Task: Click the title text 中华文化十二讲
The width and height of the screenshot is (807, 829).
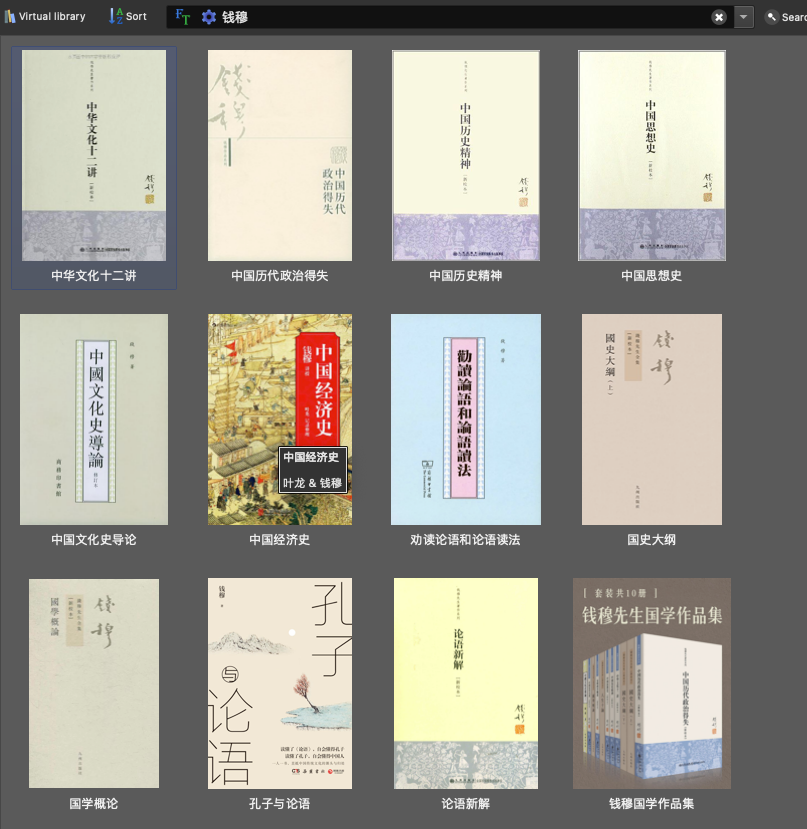Action: tap(94, 275)
